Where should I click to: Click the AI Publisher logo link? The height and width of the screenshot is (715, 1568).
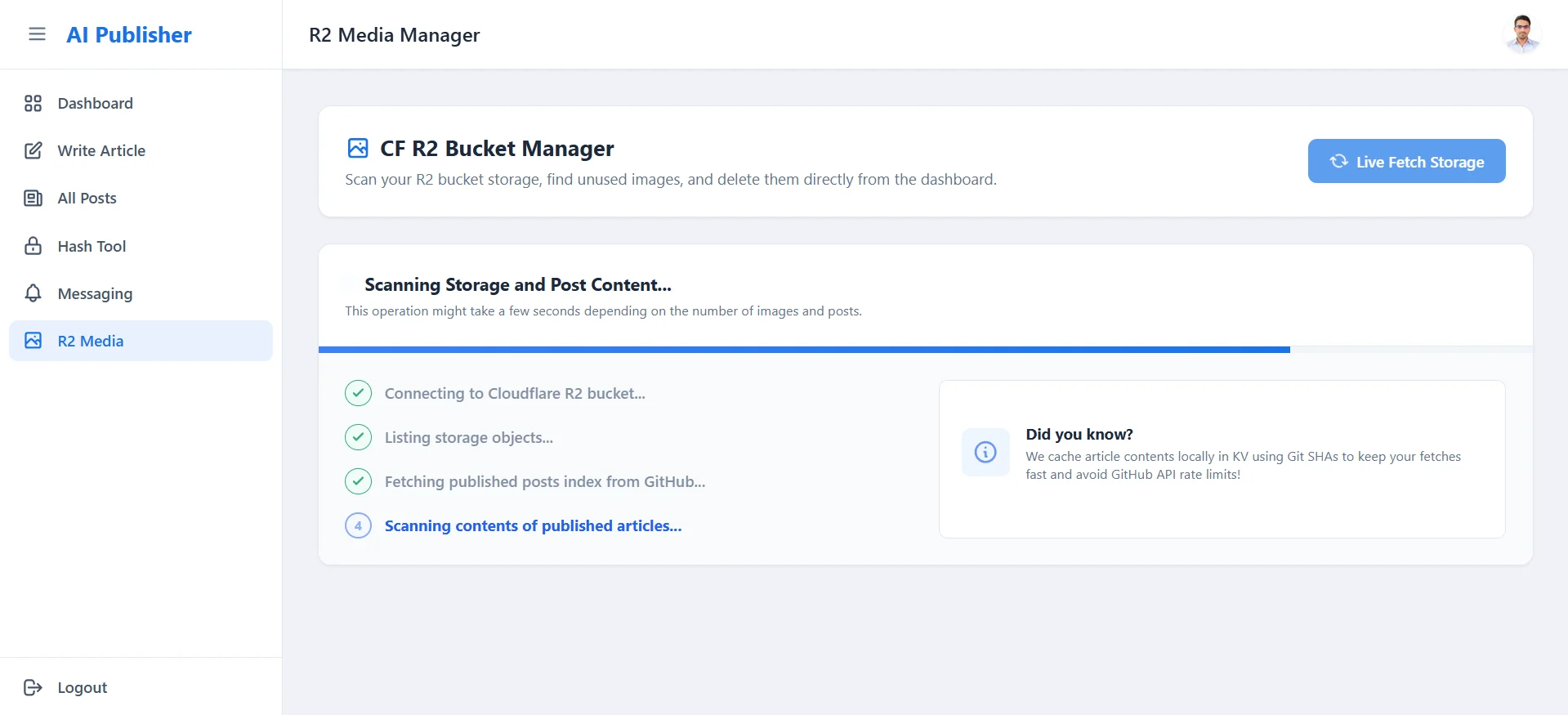(x=129, y=34)
